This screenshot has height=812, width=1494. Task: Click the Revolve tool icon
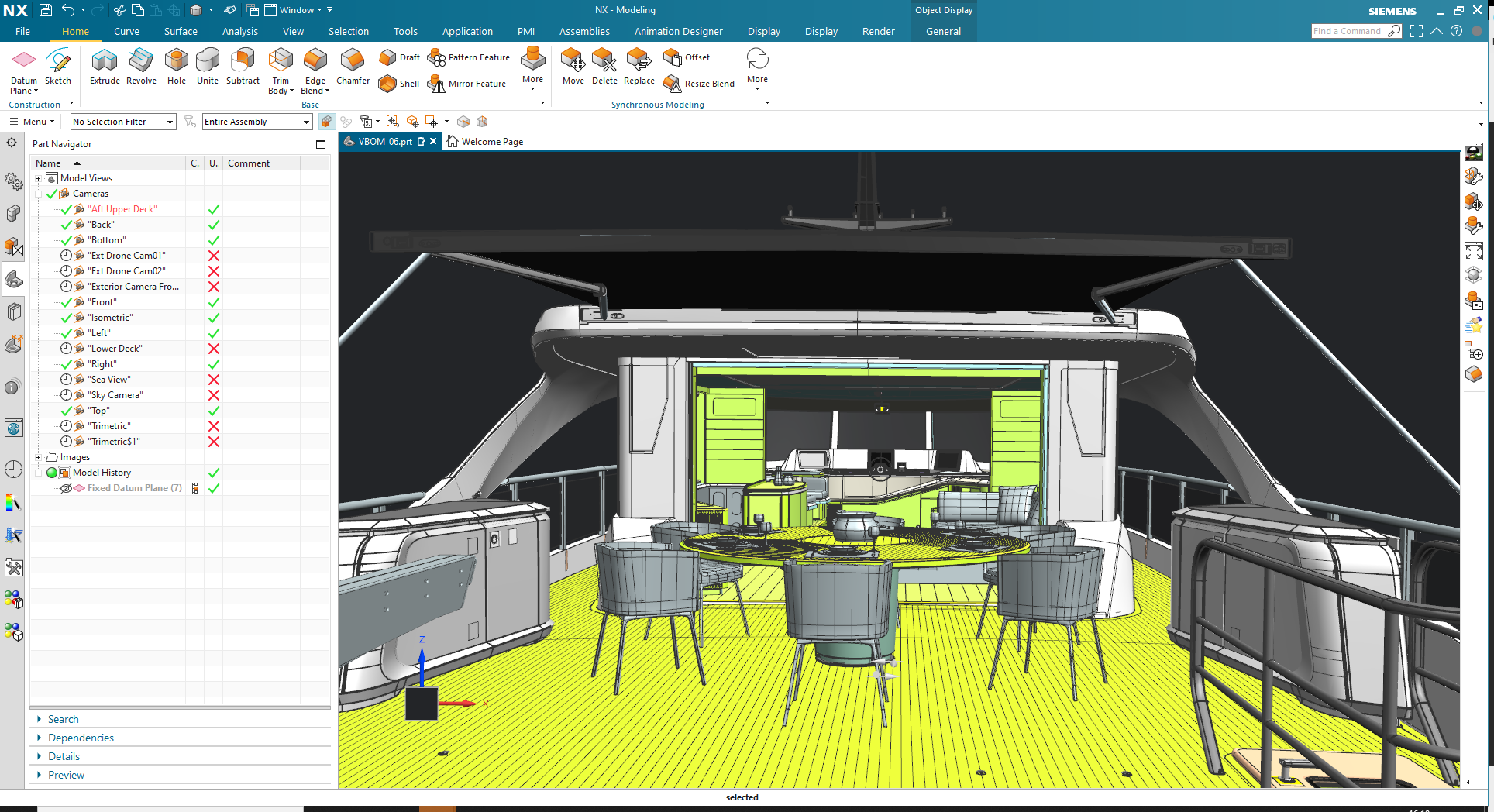tap(141, 65)
